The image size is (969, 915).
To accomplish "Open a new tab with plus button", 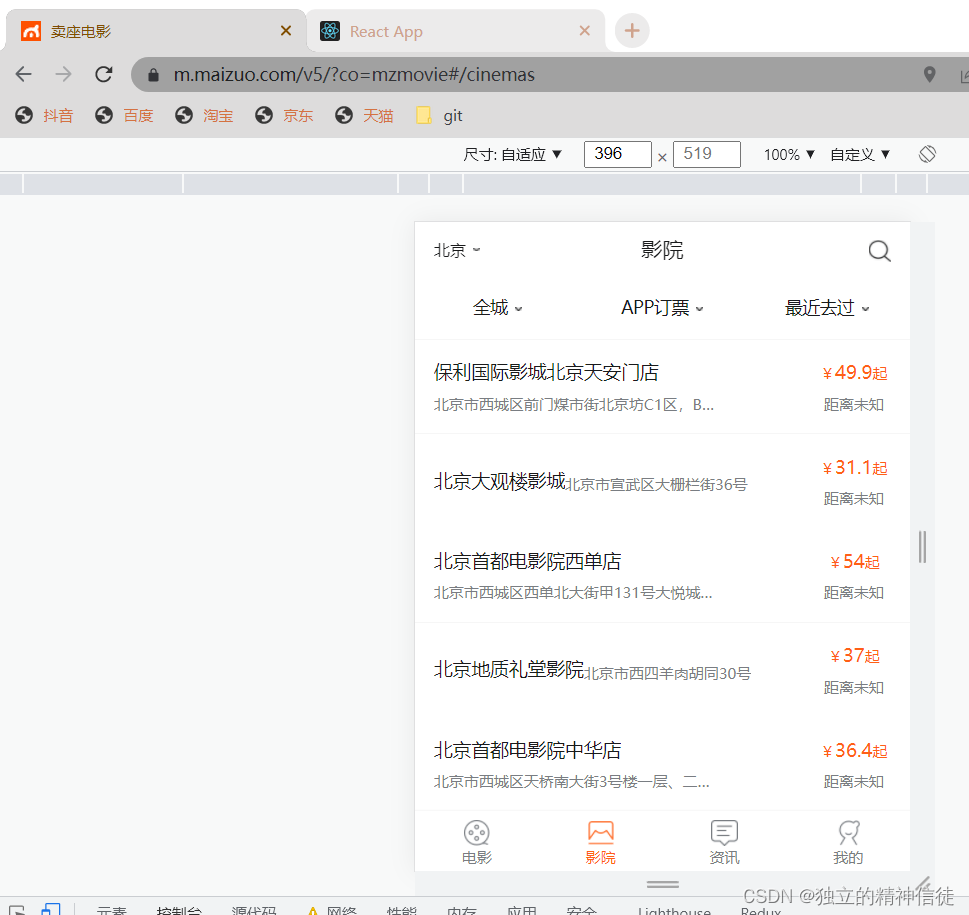I will [x=632, y=30].
